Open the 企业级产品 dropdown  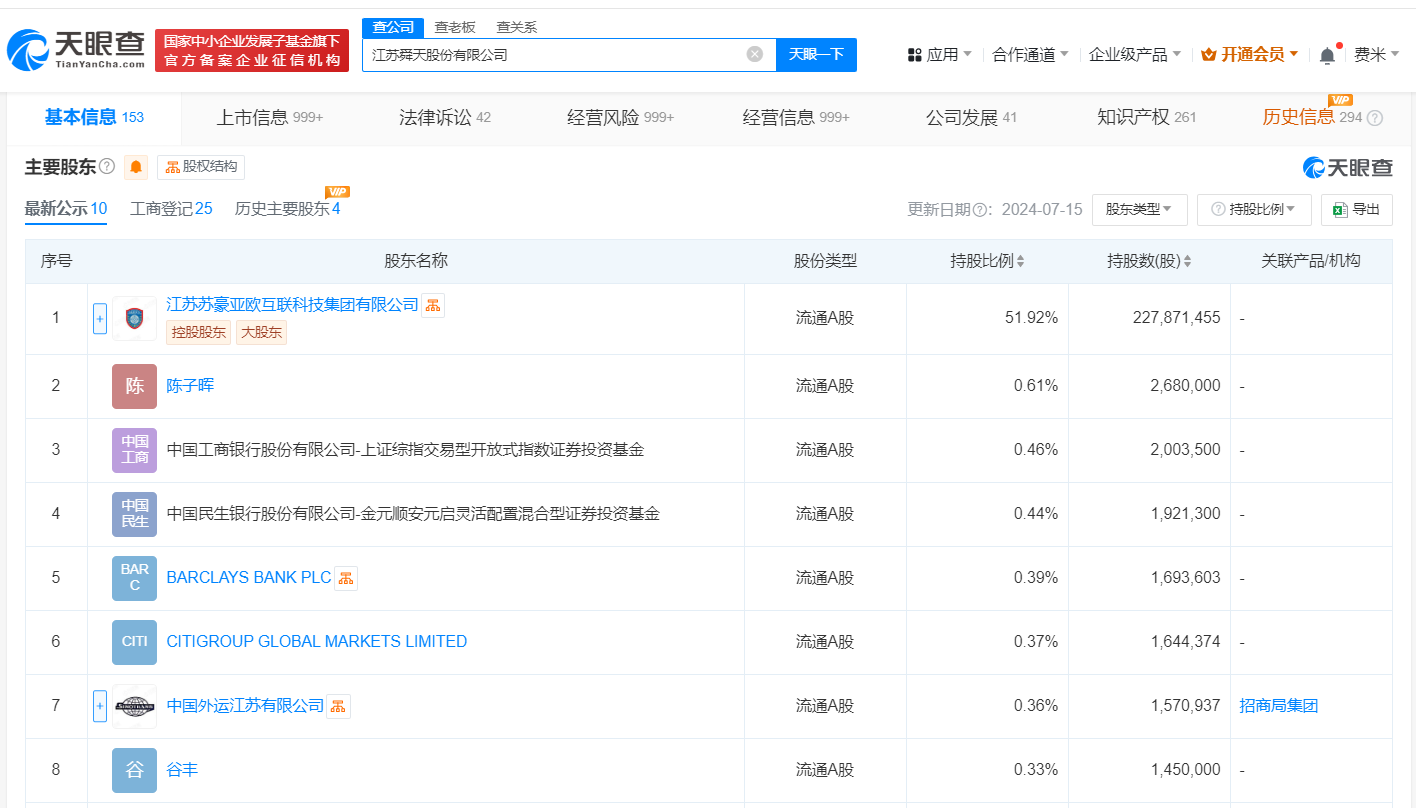[1135, 54]
